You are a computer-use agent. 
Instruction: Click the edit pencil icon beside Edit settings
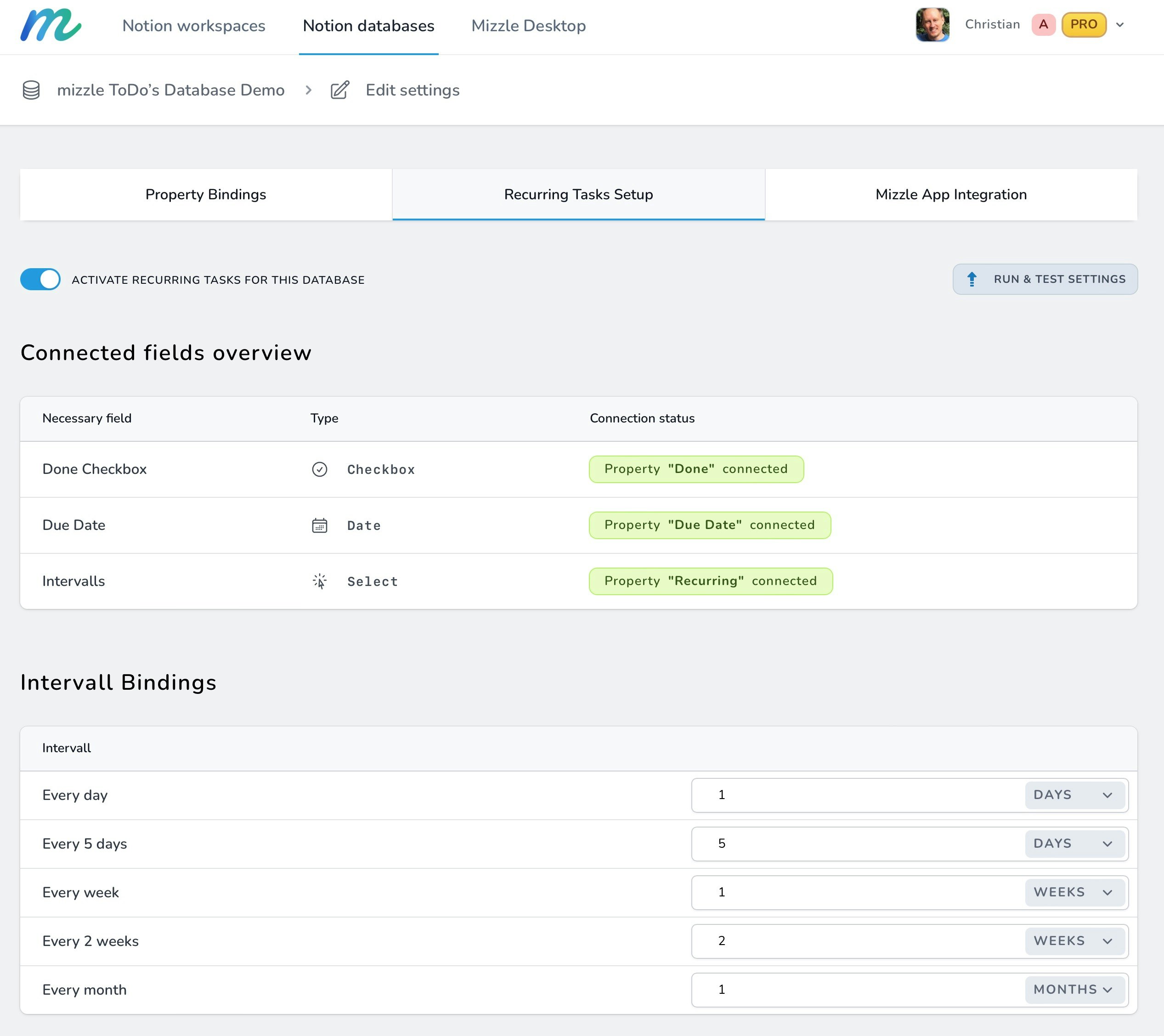pyautogui.click(x=340, y=90)
